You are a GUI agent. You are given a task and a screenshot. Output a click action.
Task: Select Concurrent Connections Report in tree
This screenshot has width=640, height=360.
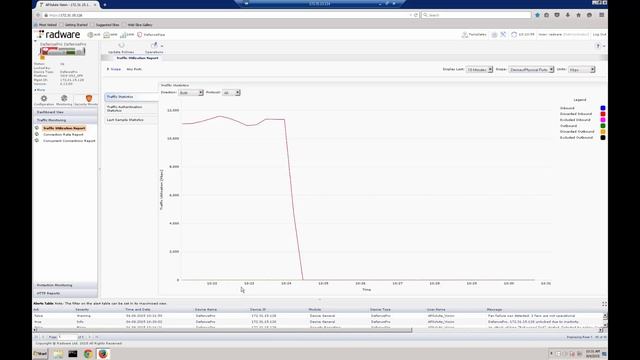coord(69,140)
